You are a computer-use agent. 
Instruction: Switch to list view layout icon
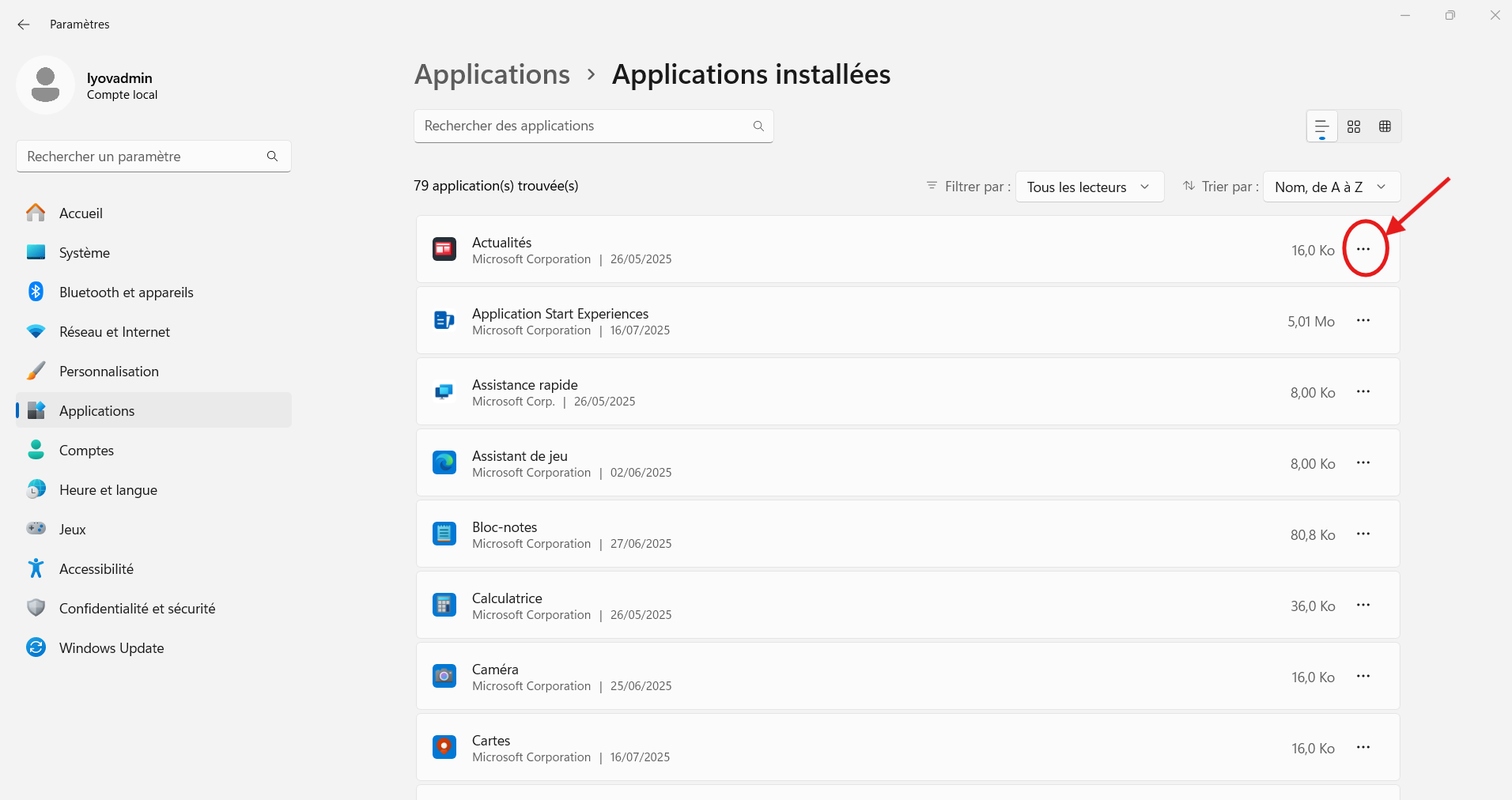[x=1321, y=126]
